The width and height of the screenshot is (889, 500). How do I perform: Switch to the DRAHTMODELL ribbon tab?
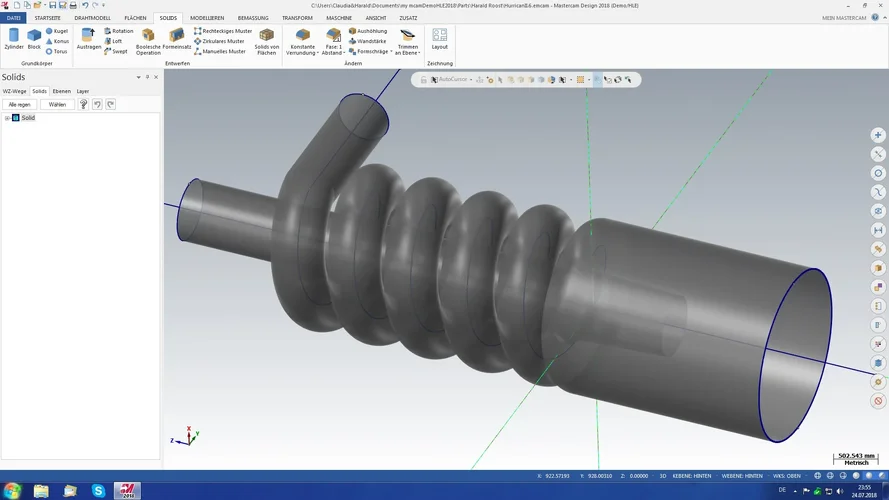(92, 18)
